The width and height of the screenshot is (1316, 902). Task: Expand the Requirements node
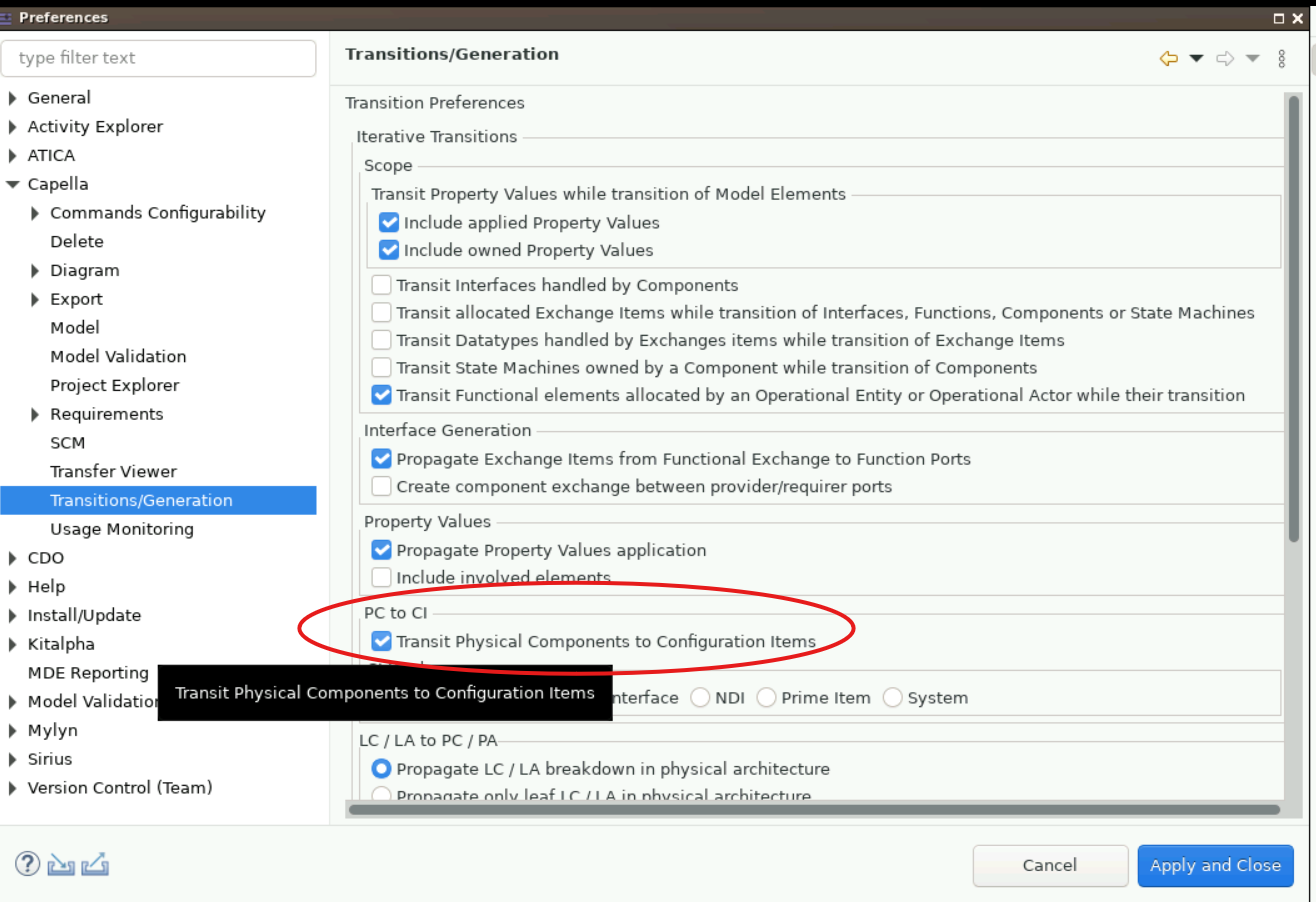36,414
